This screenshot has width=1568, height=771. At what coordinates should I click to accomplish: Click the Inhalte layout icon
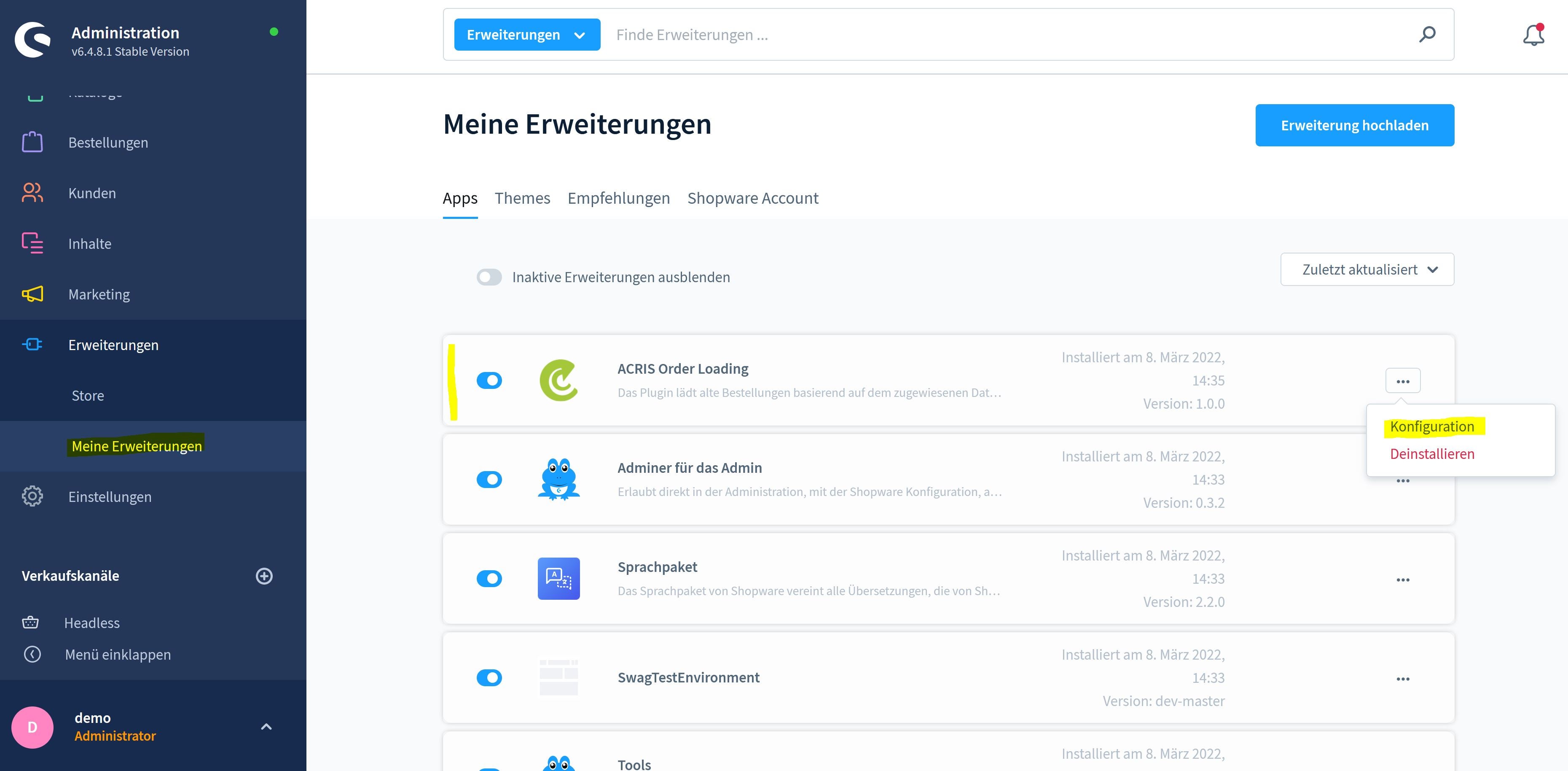click(32, 243)
